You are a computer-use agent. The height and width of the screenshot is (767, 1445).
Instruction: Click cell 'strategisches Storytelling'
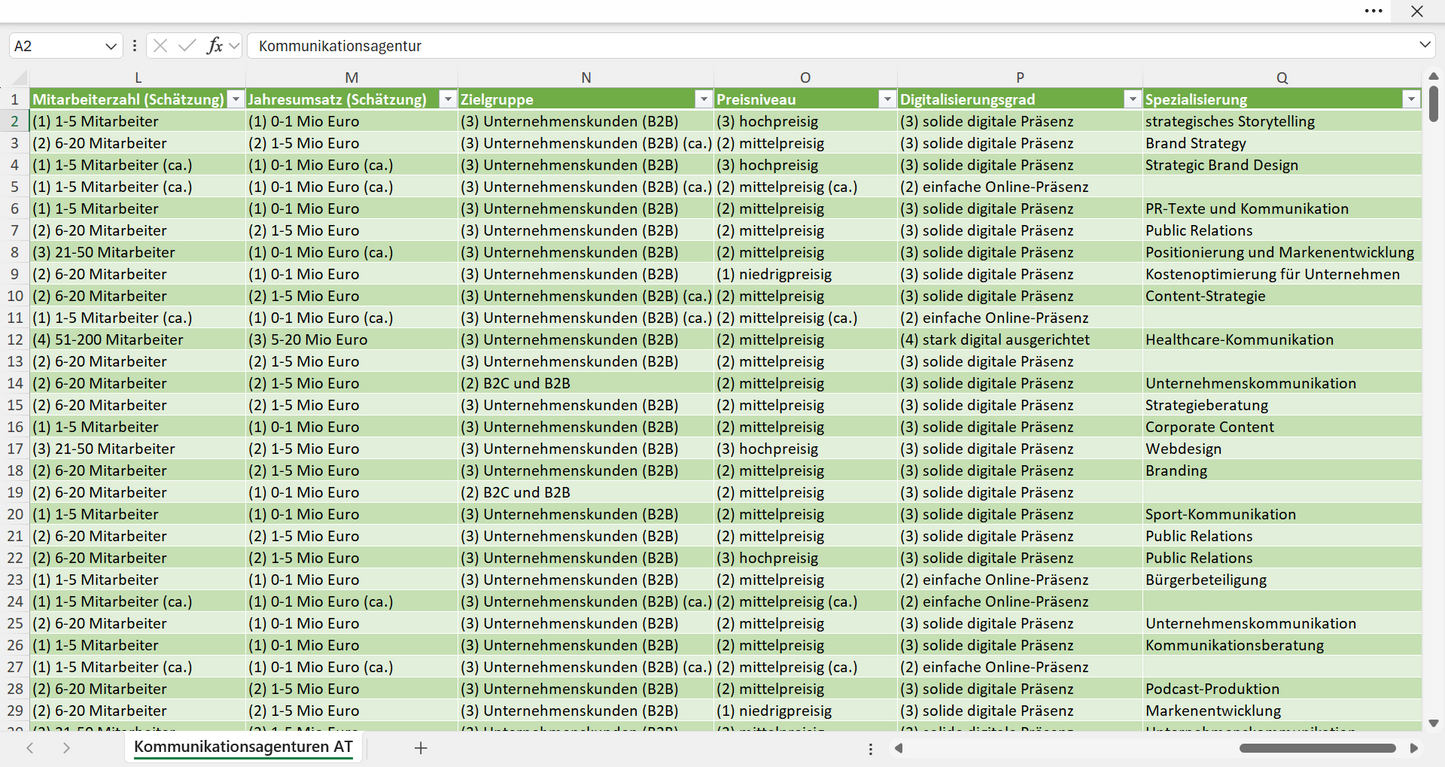1282,121
